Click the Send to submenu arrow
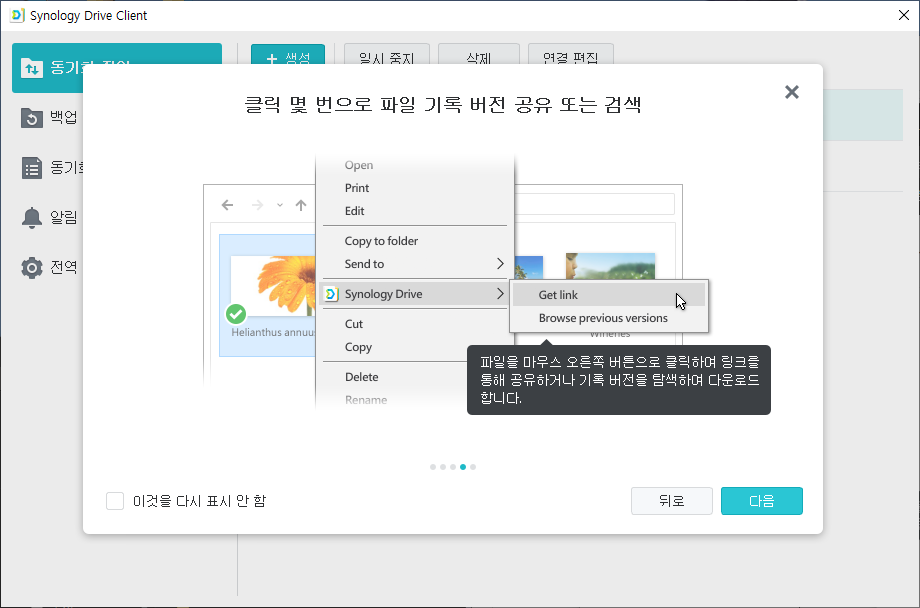This screenshot has height=608, width=920. pyautogui.click(x=500, y=264)
